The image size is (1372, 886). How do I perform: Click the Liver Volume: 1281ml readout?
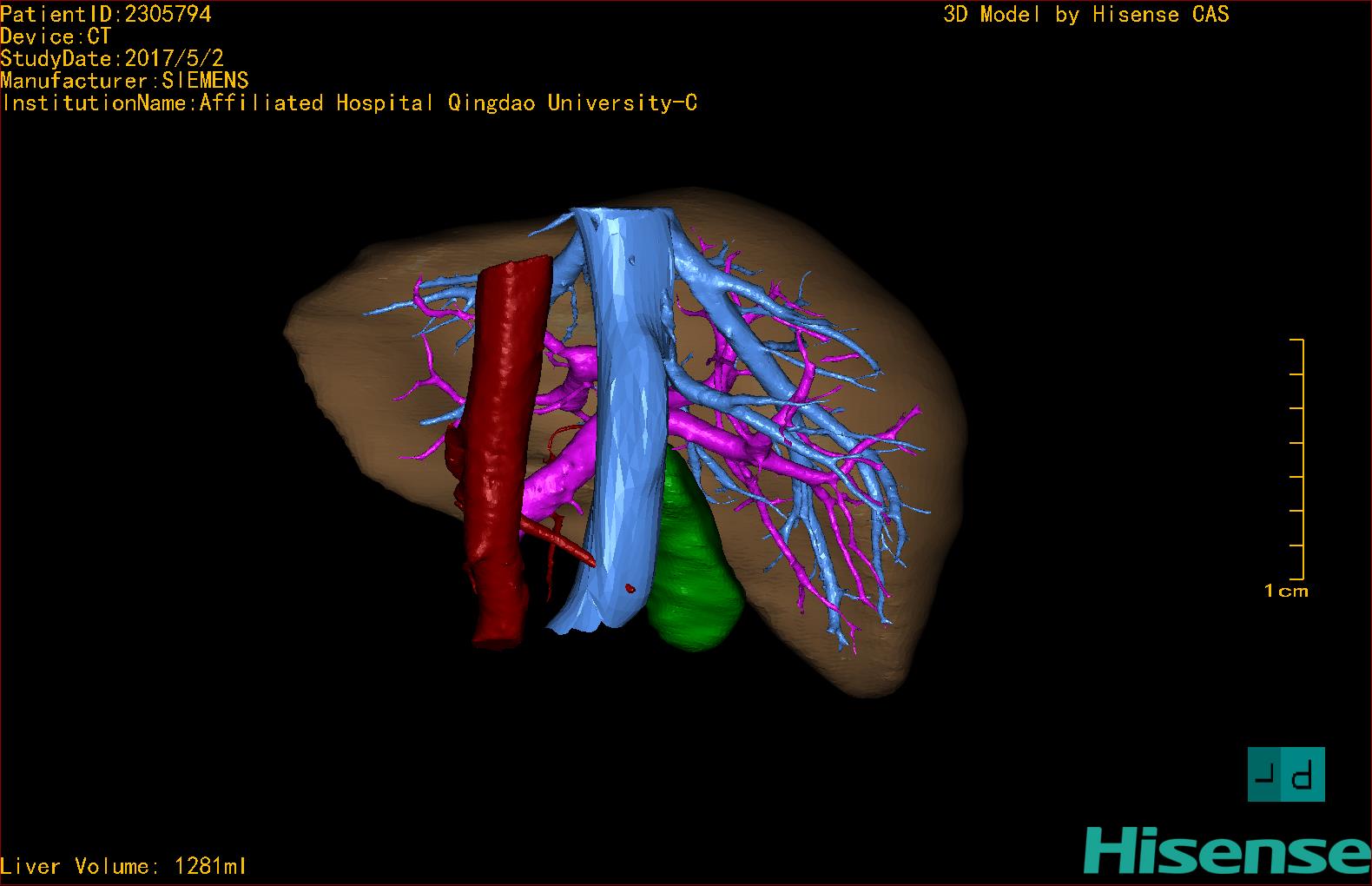(x=124, y=866)
